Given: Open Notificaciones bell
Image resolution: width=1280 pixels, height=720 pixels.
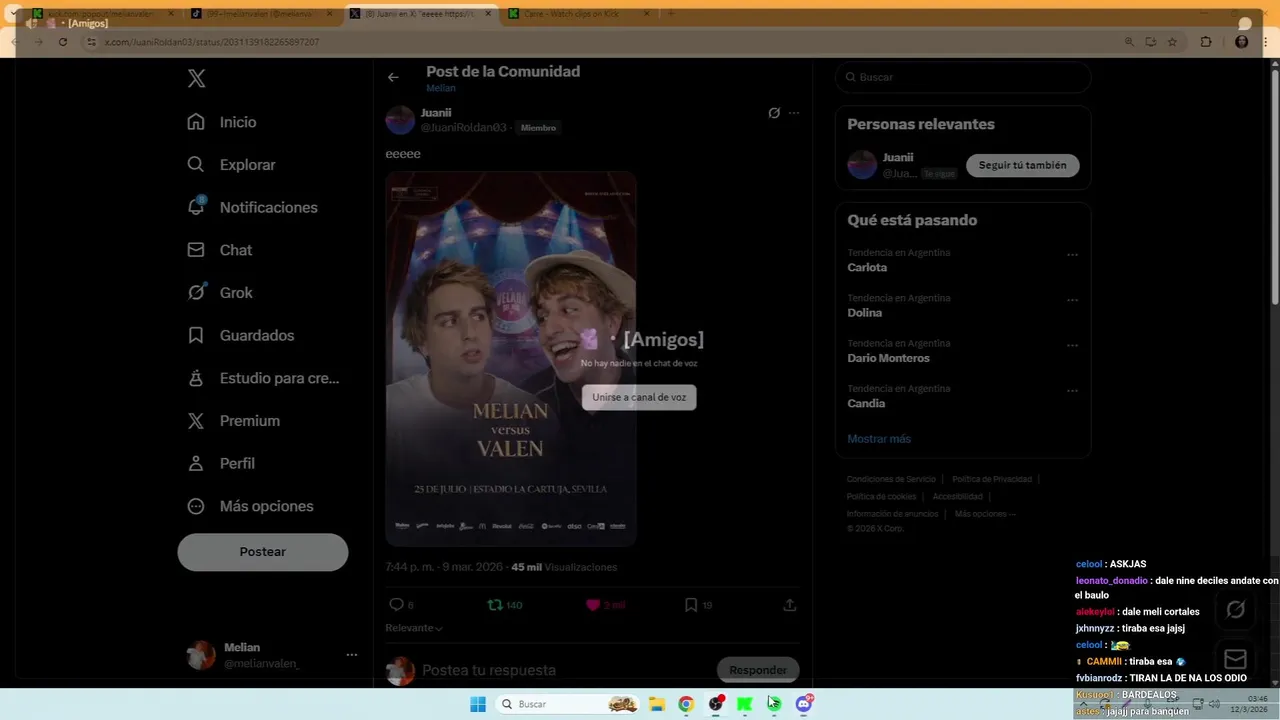Looking at the screenshot, I should [252, 207].
